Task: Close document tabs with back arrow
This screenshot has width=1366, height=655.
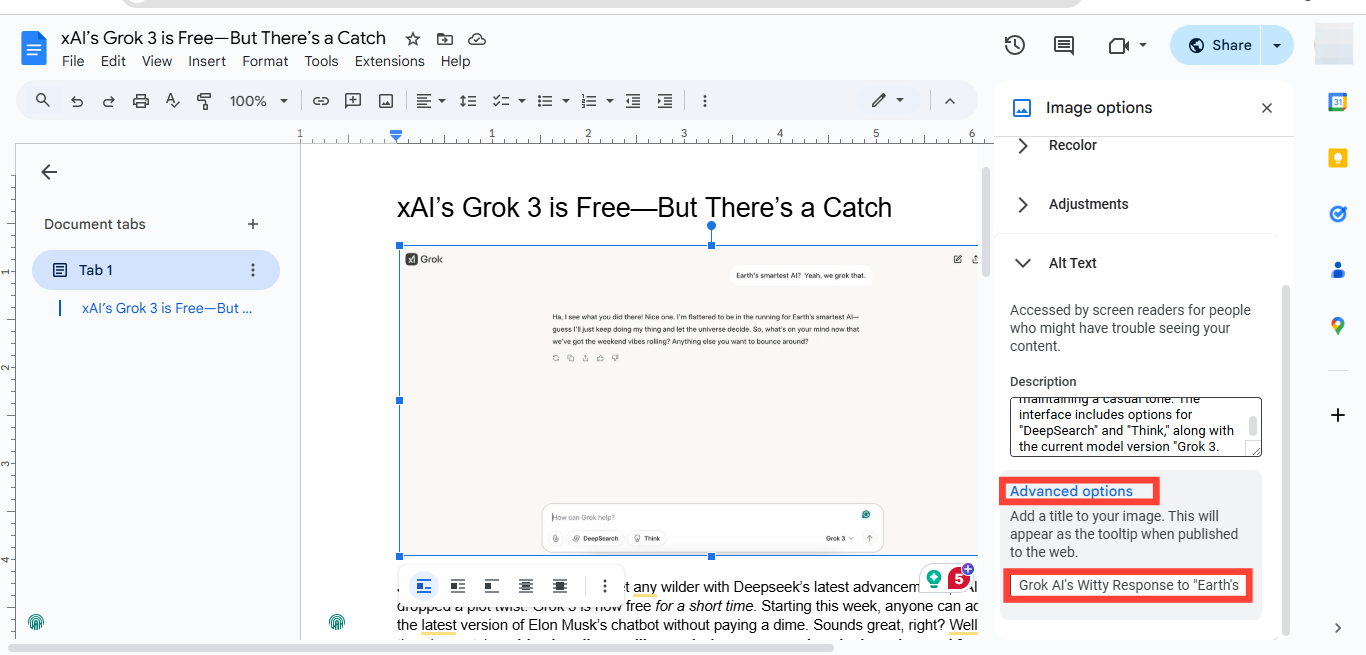Action: tap(49, 172)
